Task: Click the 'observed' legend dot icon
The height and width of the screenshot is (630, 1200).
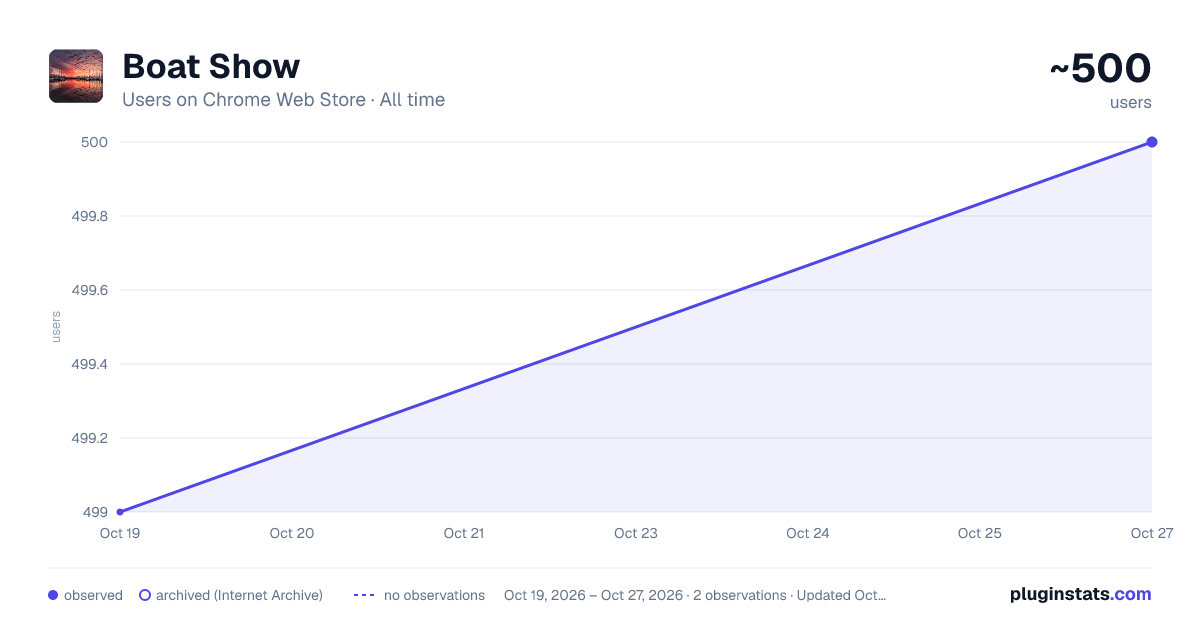Action: 53,595
